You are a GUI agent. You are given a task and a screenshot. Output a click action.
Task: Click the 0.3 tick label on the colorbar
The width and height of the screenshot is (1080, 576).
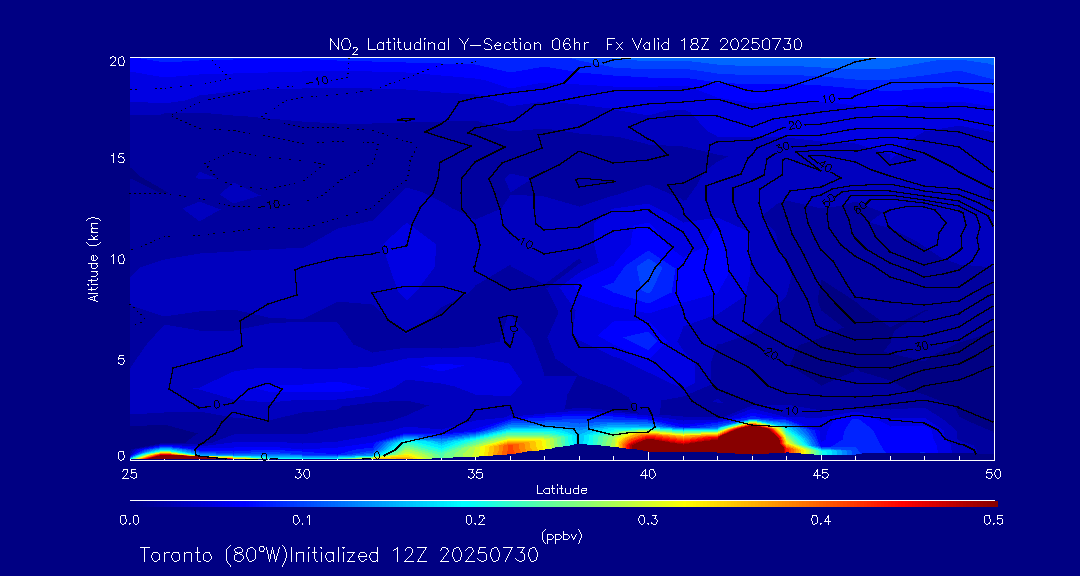pos(647,520)
